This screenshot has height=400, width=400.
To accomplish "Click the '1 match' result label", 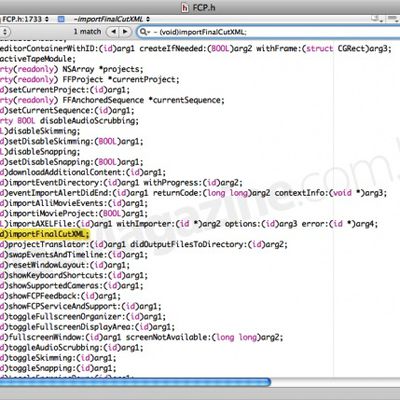I will click(87, 32).
